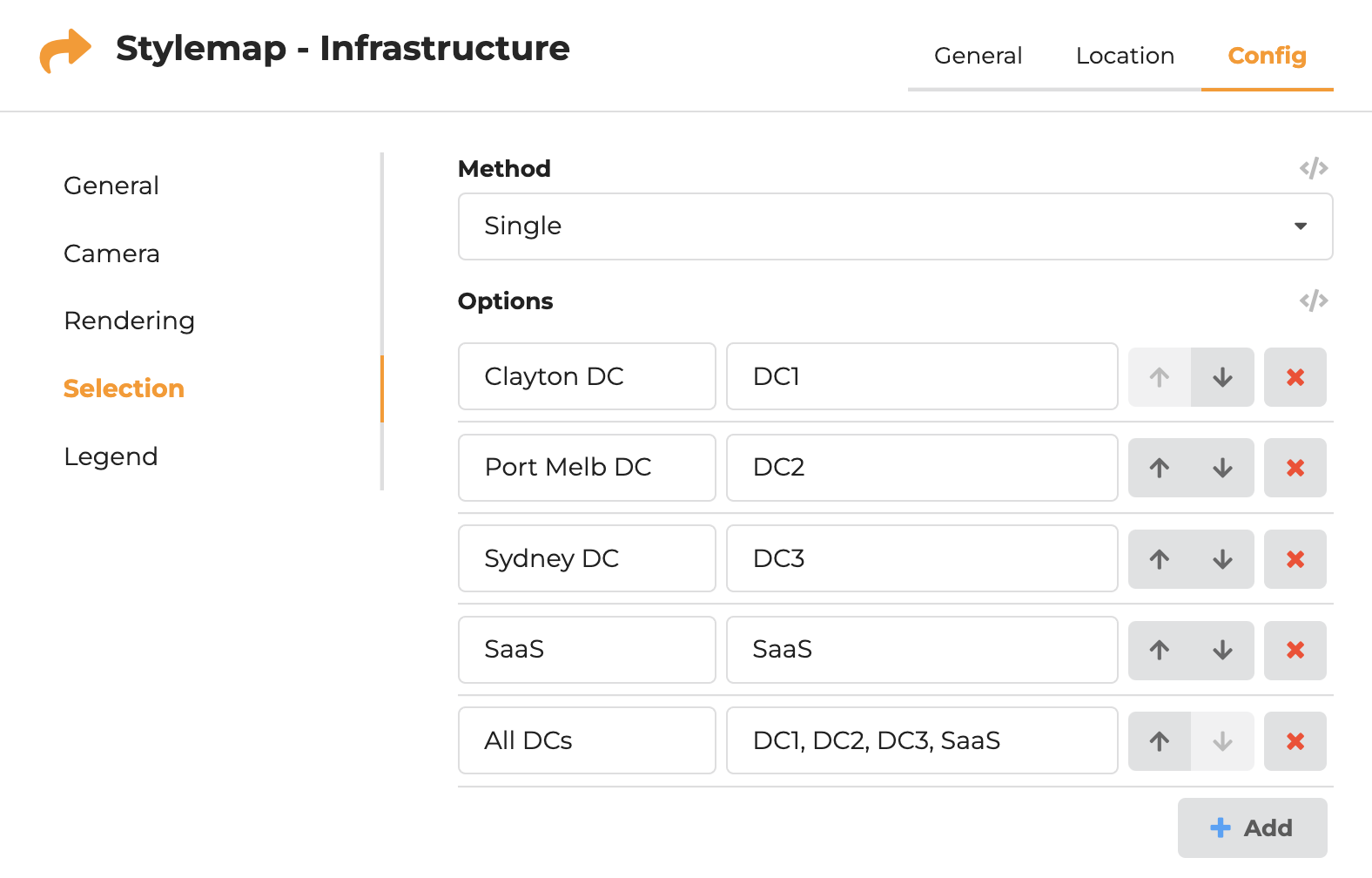Viewport: 1372px width, 878px height.
Task: Open the Camera sidebar section
Action: pos(111,253)
